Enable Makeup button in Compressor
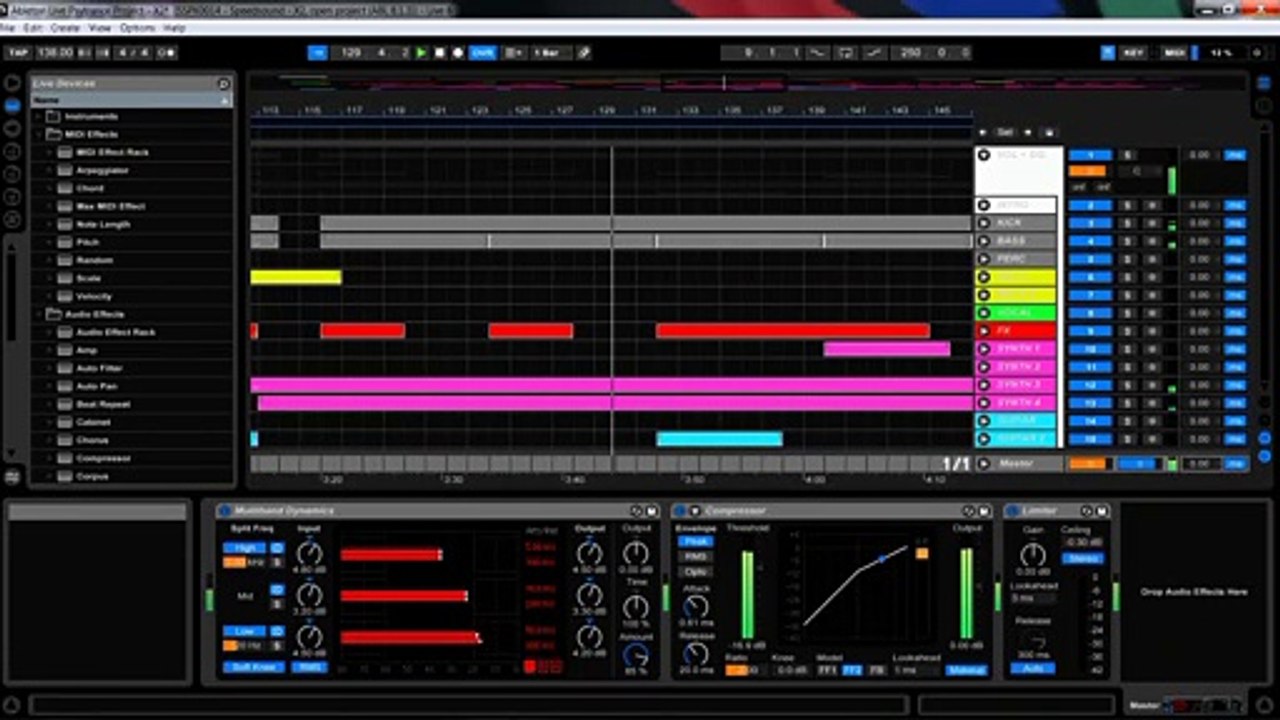Image resolution: width=1280 pixels, height=720 pixels. coord(967,670)
